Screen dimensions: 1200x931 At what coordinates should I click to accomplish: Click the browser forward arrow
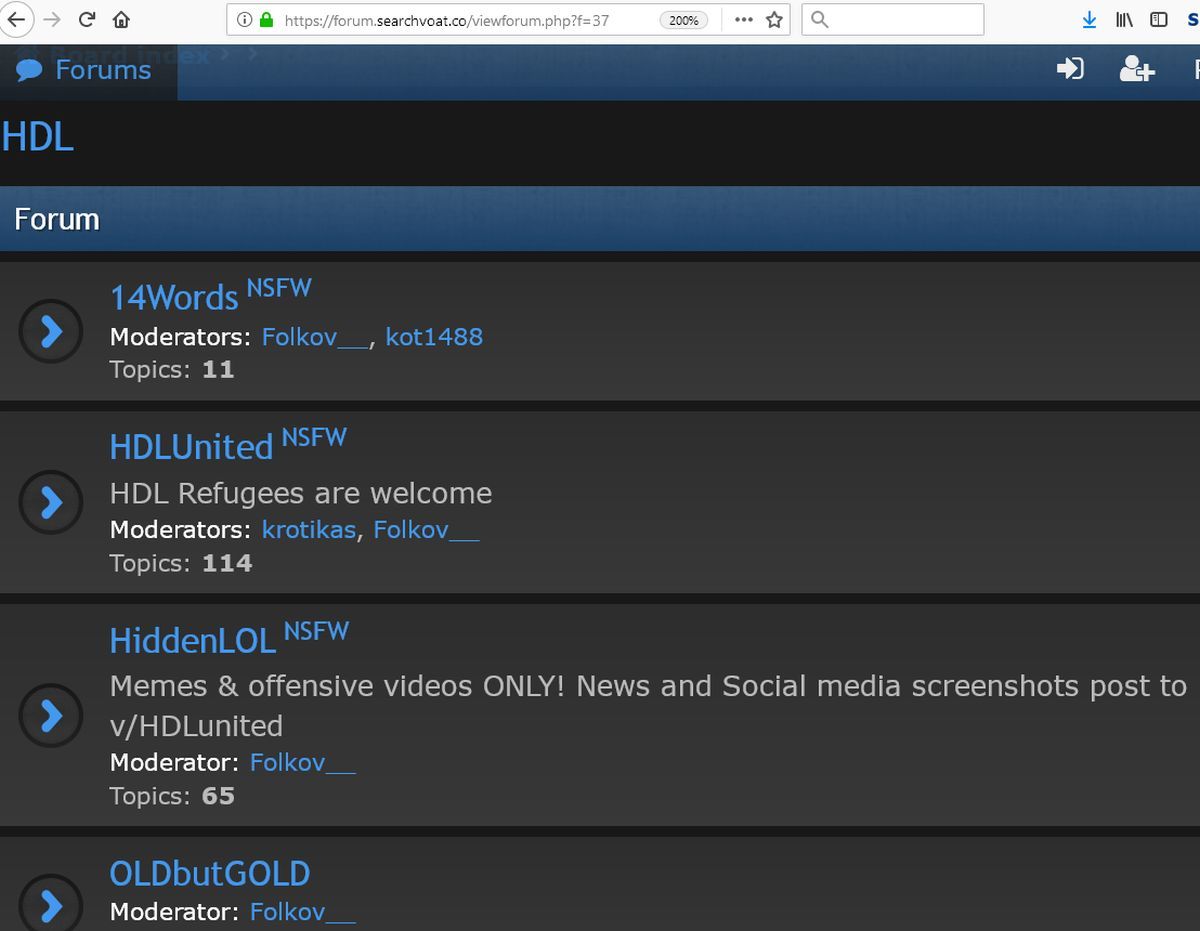pyautogui.click(x=52, y=19)
